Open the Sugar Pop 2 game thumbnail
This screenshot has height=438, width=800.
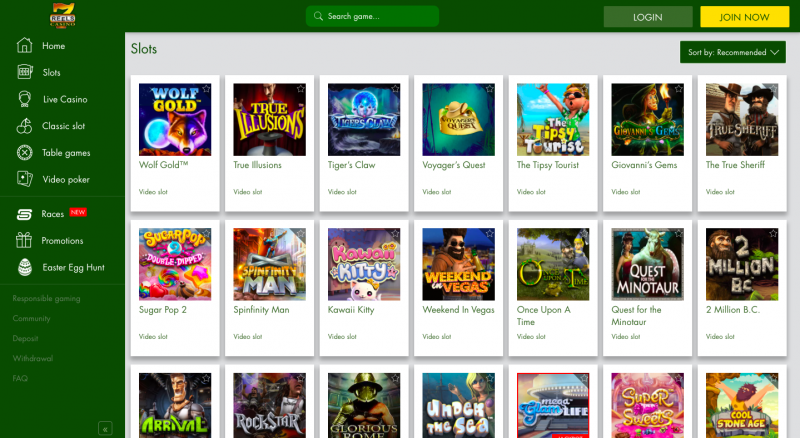(x=175, y=264)
